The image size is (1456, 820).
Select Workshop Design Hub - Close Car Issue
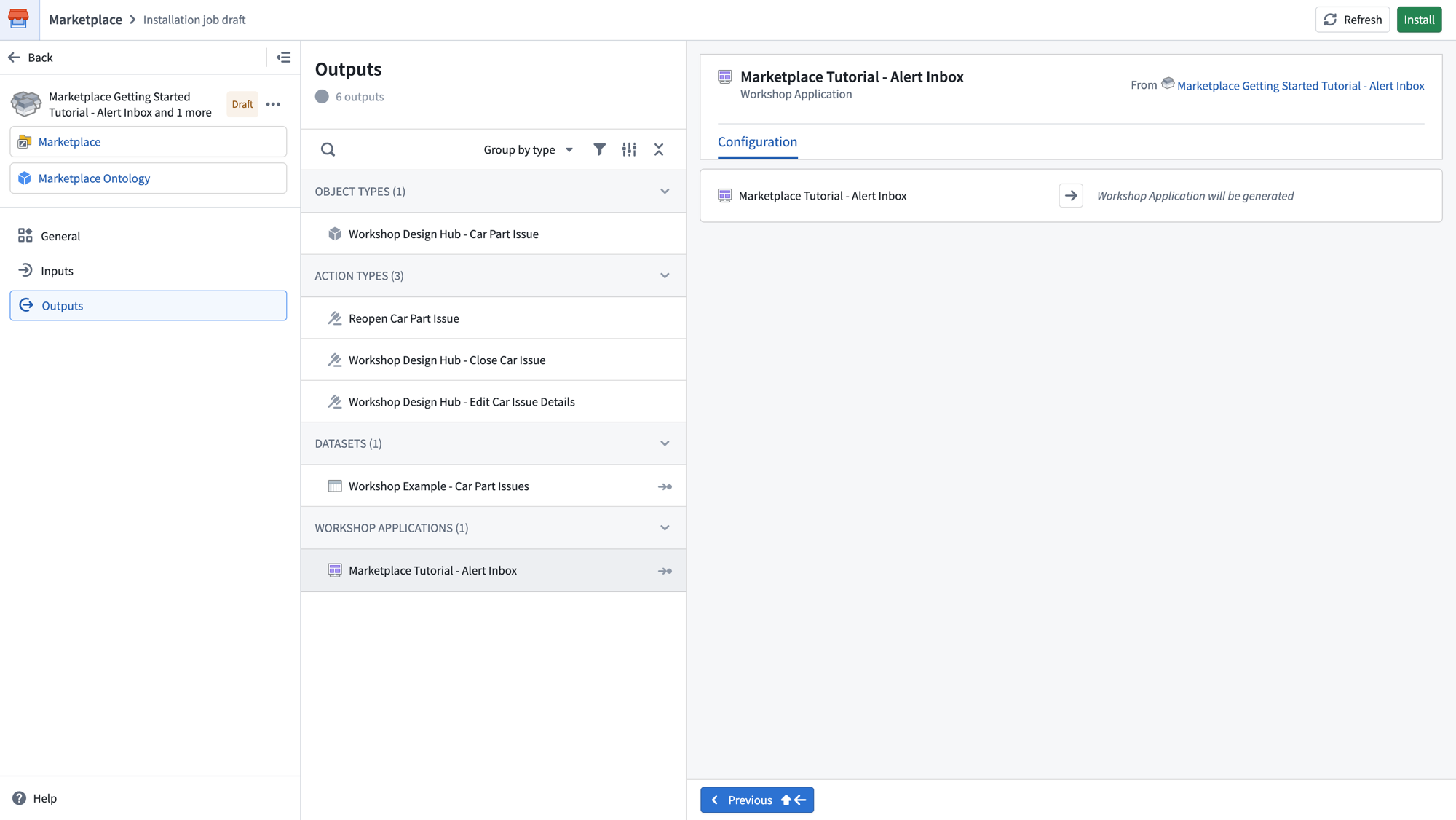493,360
